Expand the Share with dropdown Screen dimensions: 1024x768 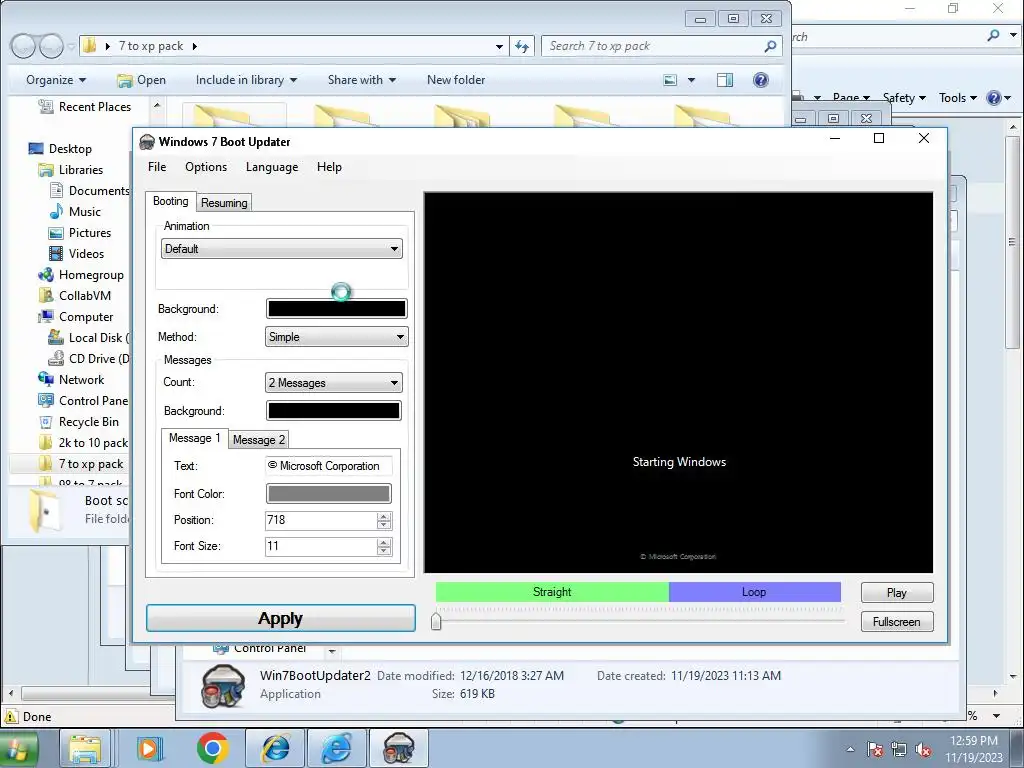click(361, 80)
